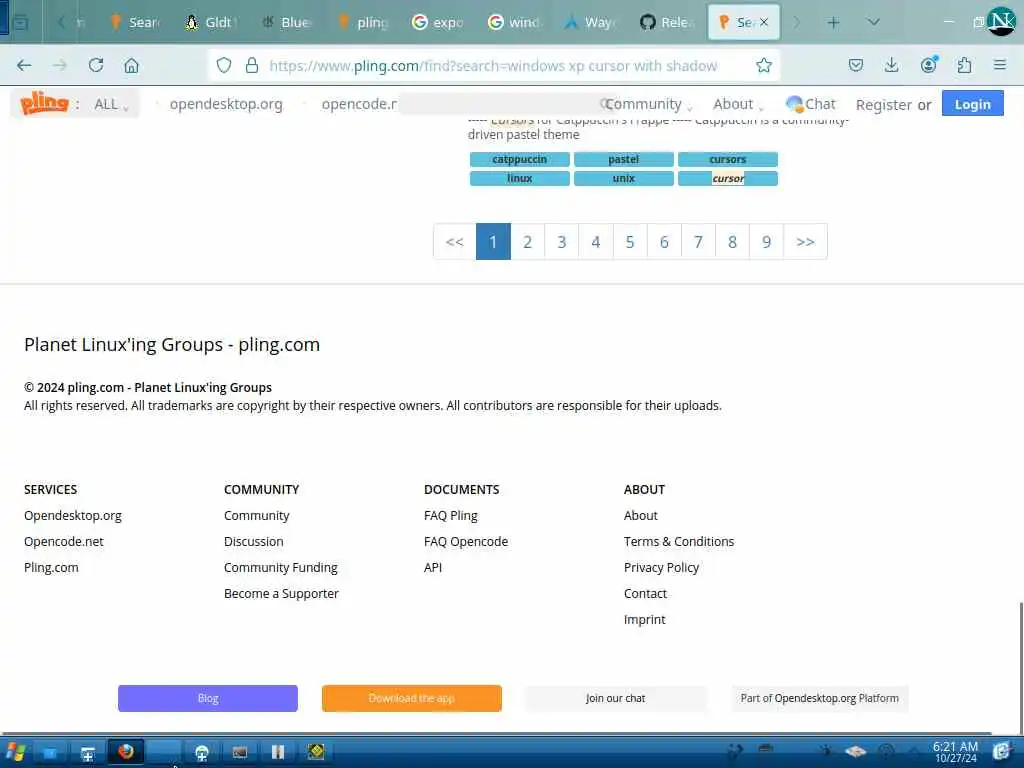Switch to the pling tab
Screen dimensions: 1024x768
tap(361, 22)
